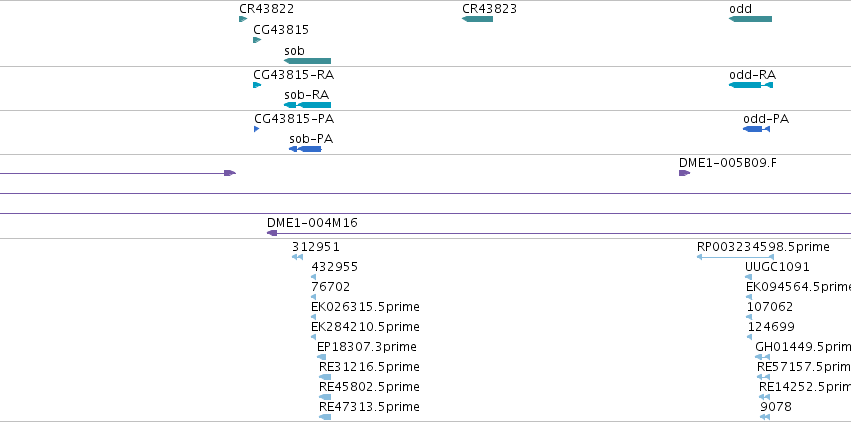The width and height of the screenshot is (851, 422).
Task: Click the odd-PA protein feature
Action: pos(757,129)
